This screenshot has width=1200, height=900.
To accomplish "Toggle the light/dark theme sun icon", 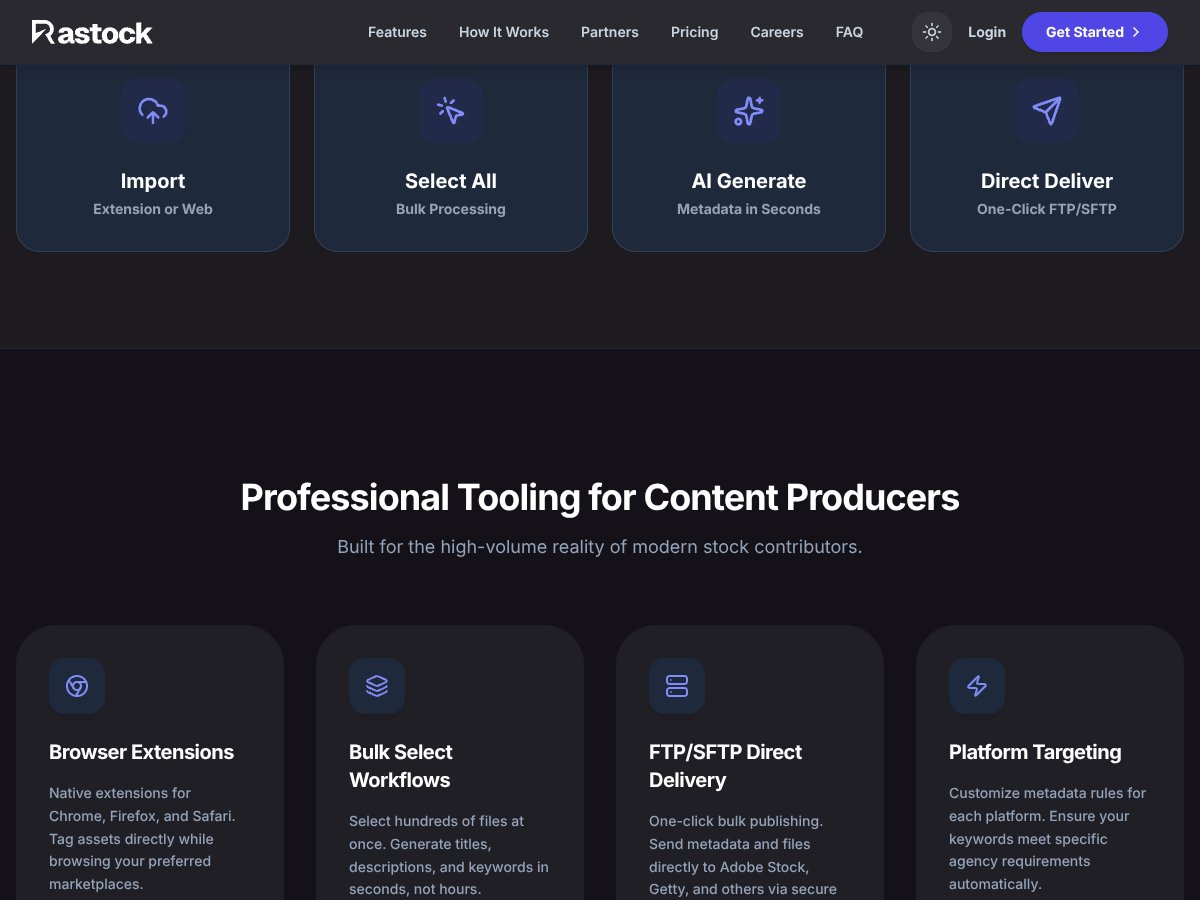I will (932, 32).
